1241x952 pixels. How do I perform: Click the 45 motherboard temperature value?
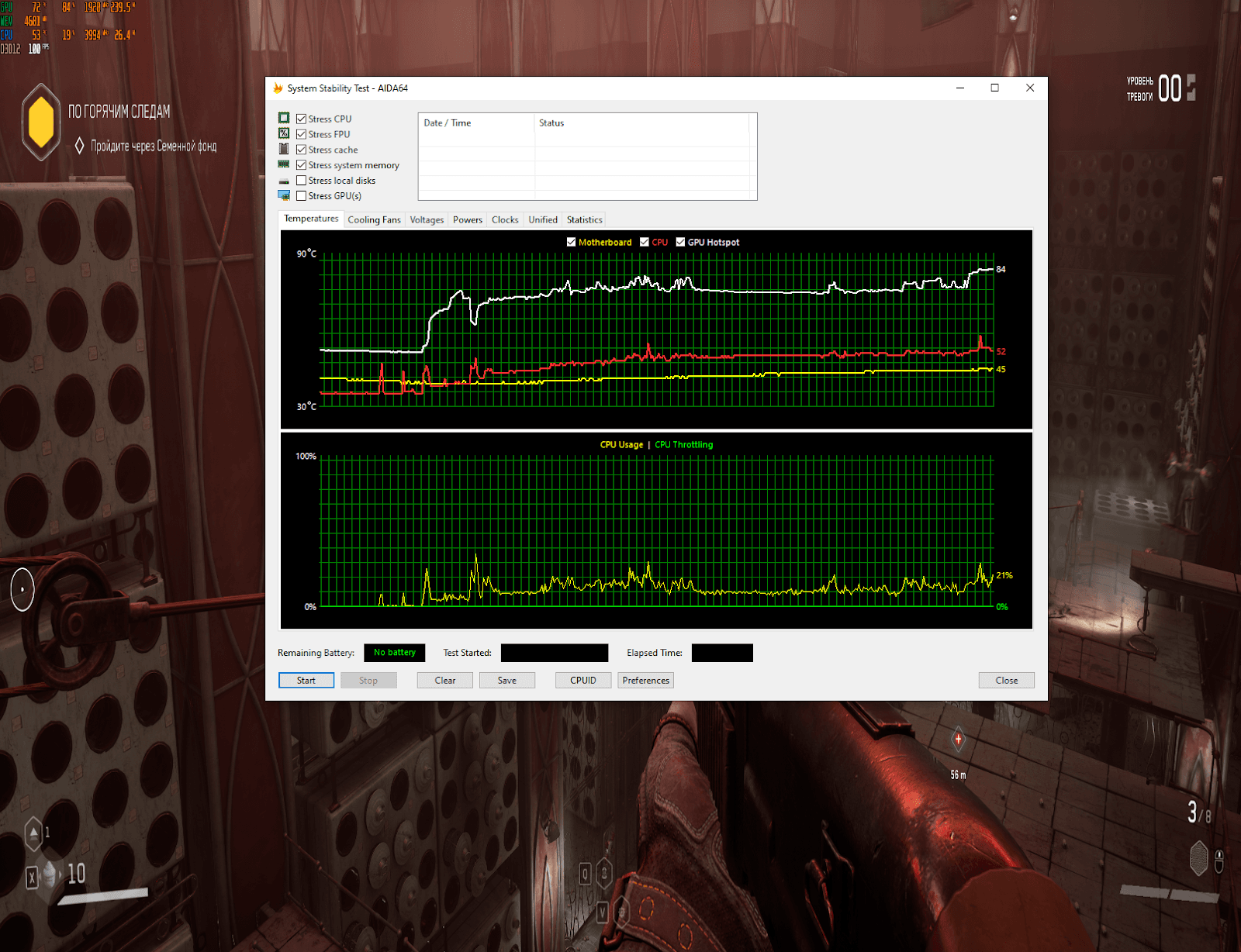[x=1001, y=369]
